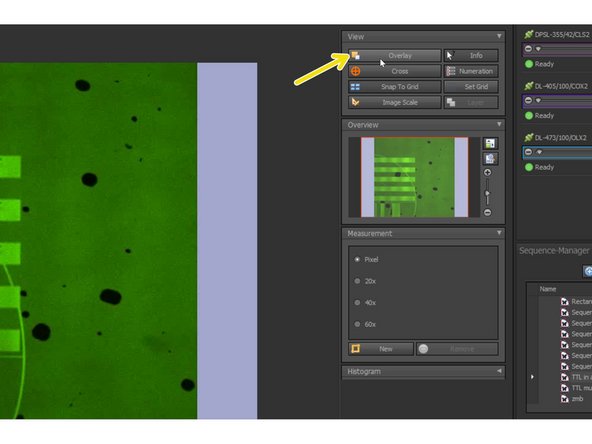Click the DL-405 laser power slider handle

point(538,100)
